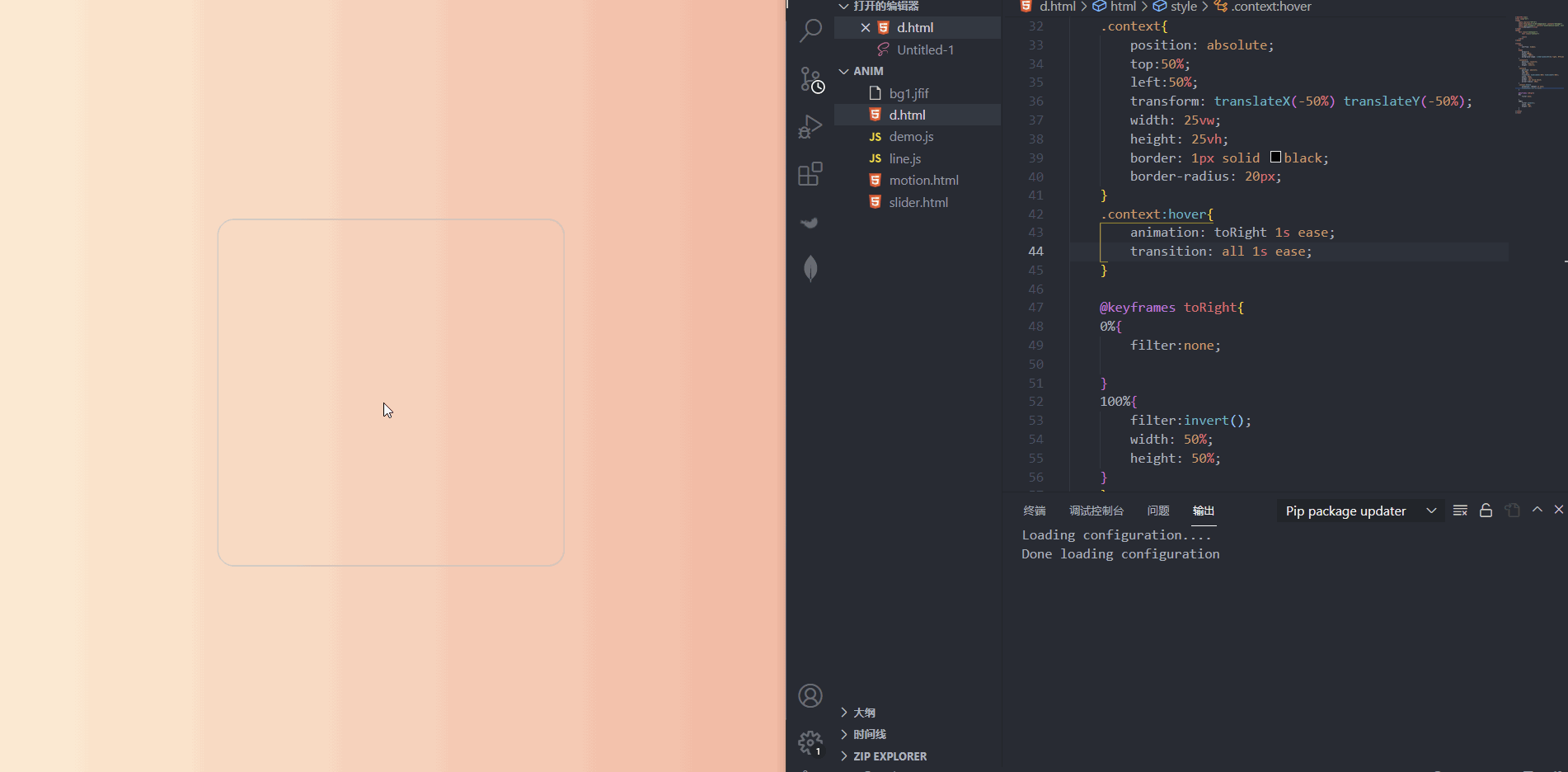Click the transition: all 1s ease line
This screenshot has height=772, width=1568.
tap(1221, 252)
